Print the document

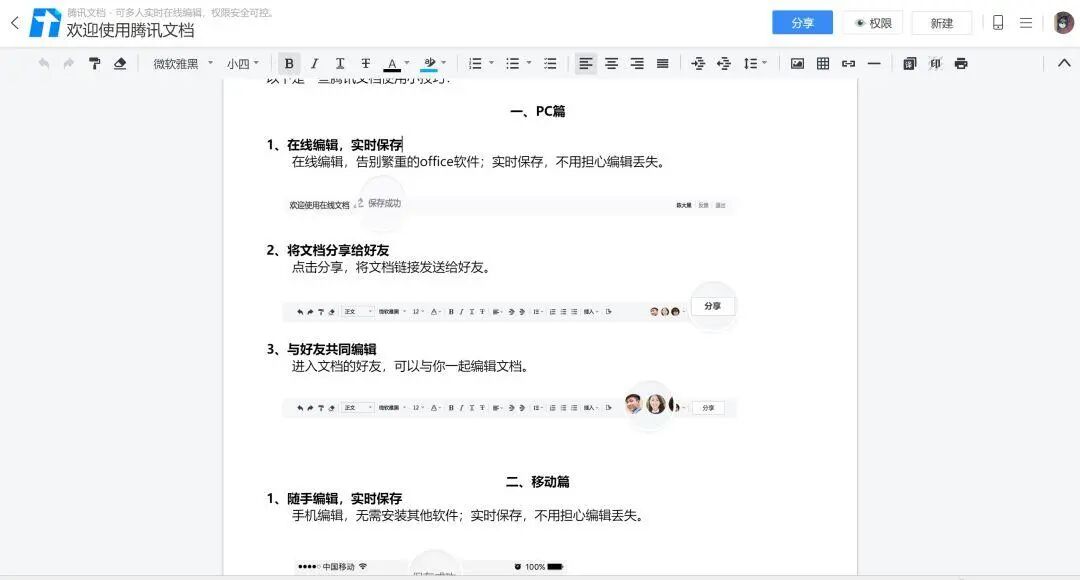click(x=961, y=63)
